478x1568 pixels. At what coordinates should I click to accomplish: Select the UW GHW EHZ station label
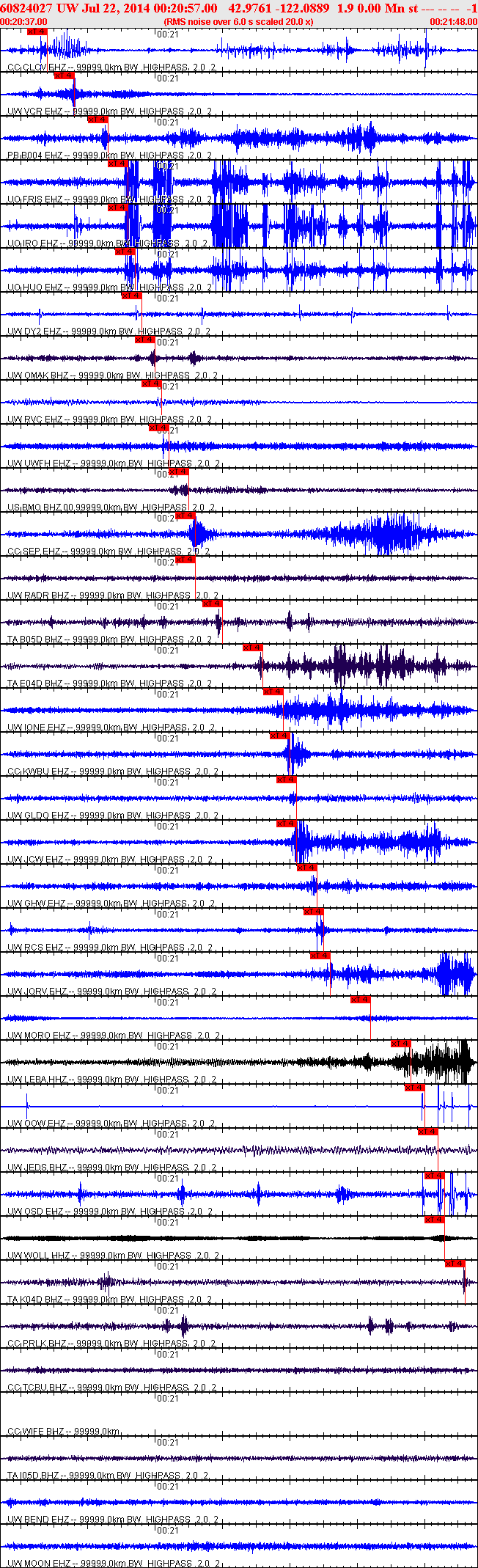111,904
